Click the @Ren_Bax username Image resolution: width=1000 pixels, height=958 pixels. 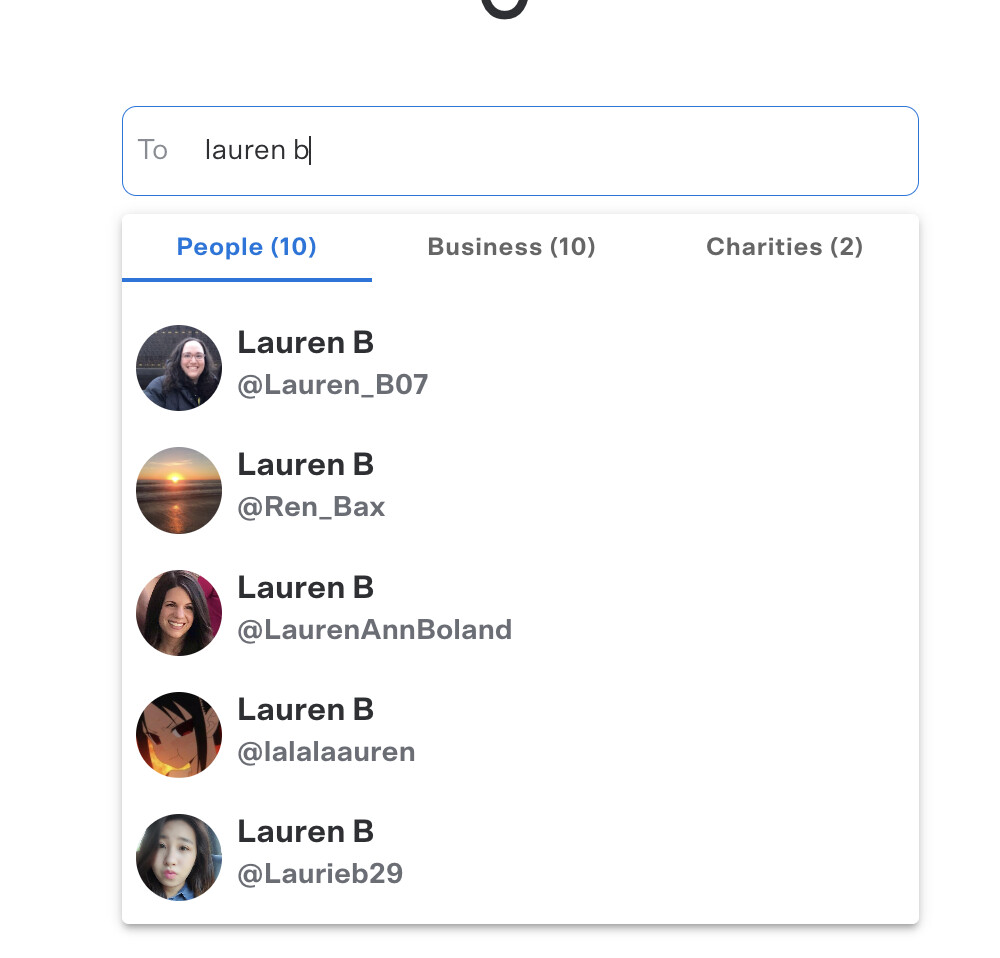click(311, 507)
